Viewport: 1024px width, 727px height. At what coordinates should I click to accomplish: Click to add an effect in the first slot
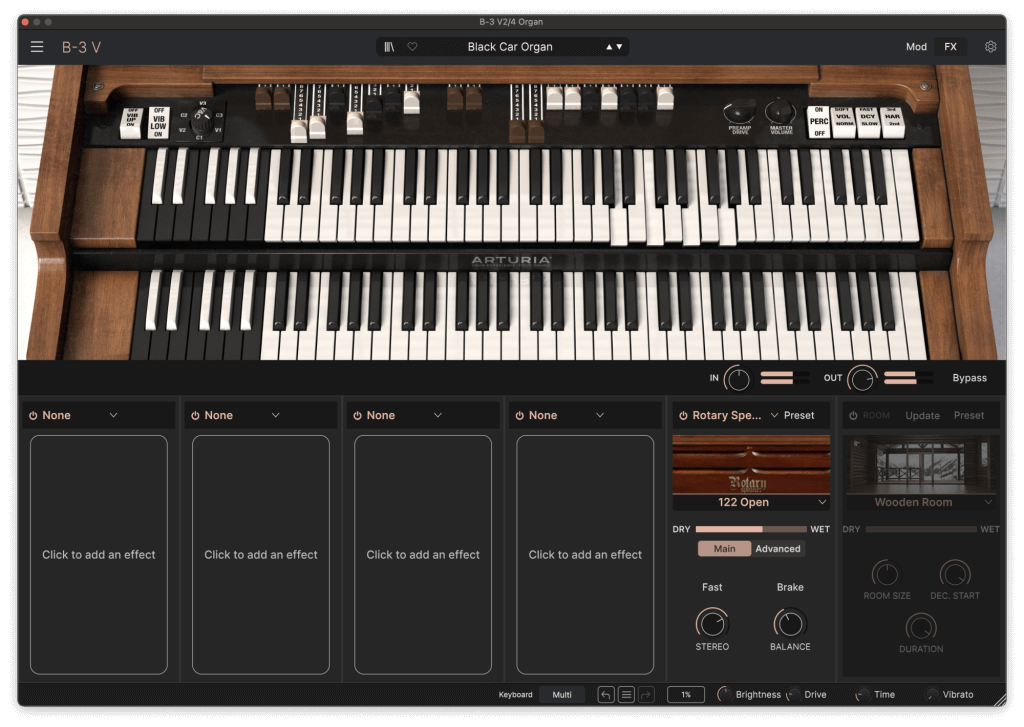coord(98,555)
